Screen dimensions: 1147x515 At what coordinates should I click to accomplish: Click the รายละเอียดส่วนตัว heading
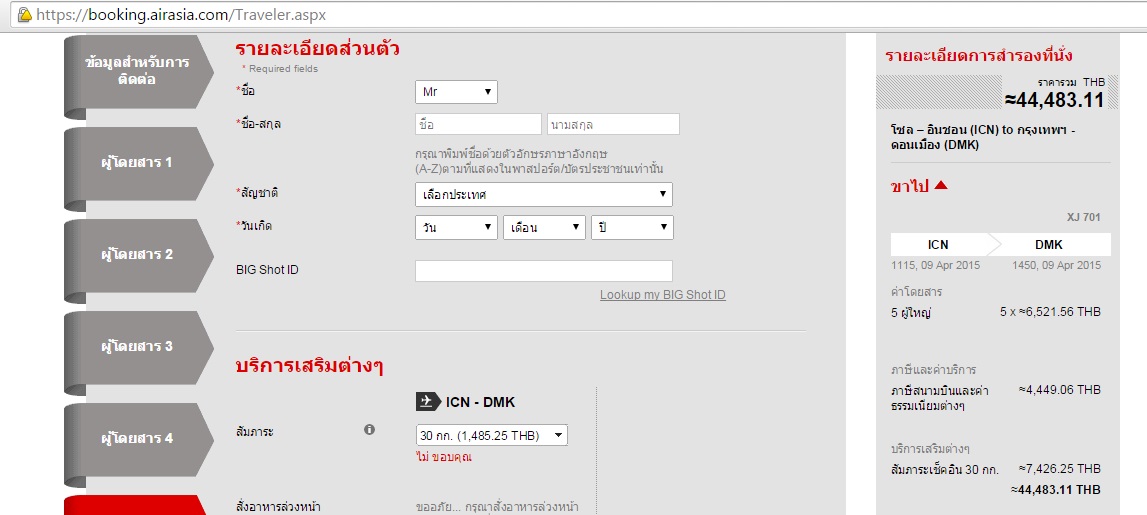click(x=317, y=49)
